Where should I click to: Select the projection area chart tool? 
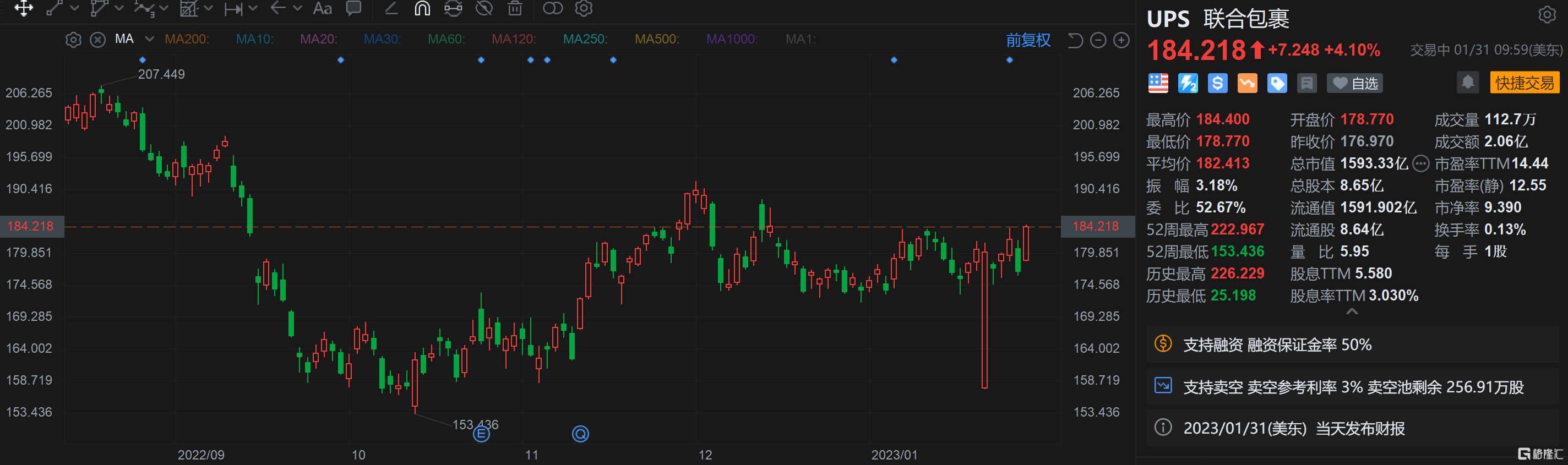[x=189, y=8]
